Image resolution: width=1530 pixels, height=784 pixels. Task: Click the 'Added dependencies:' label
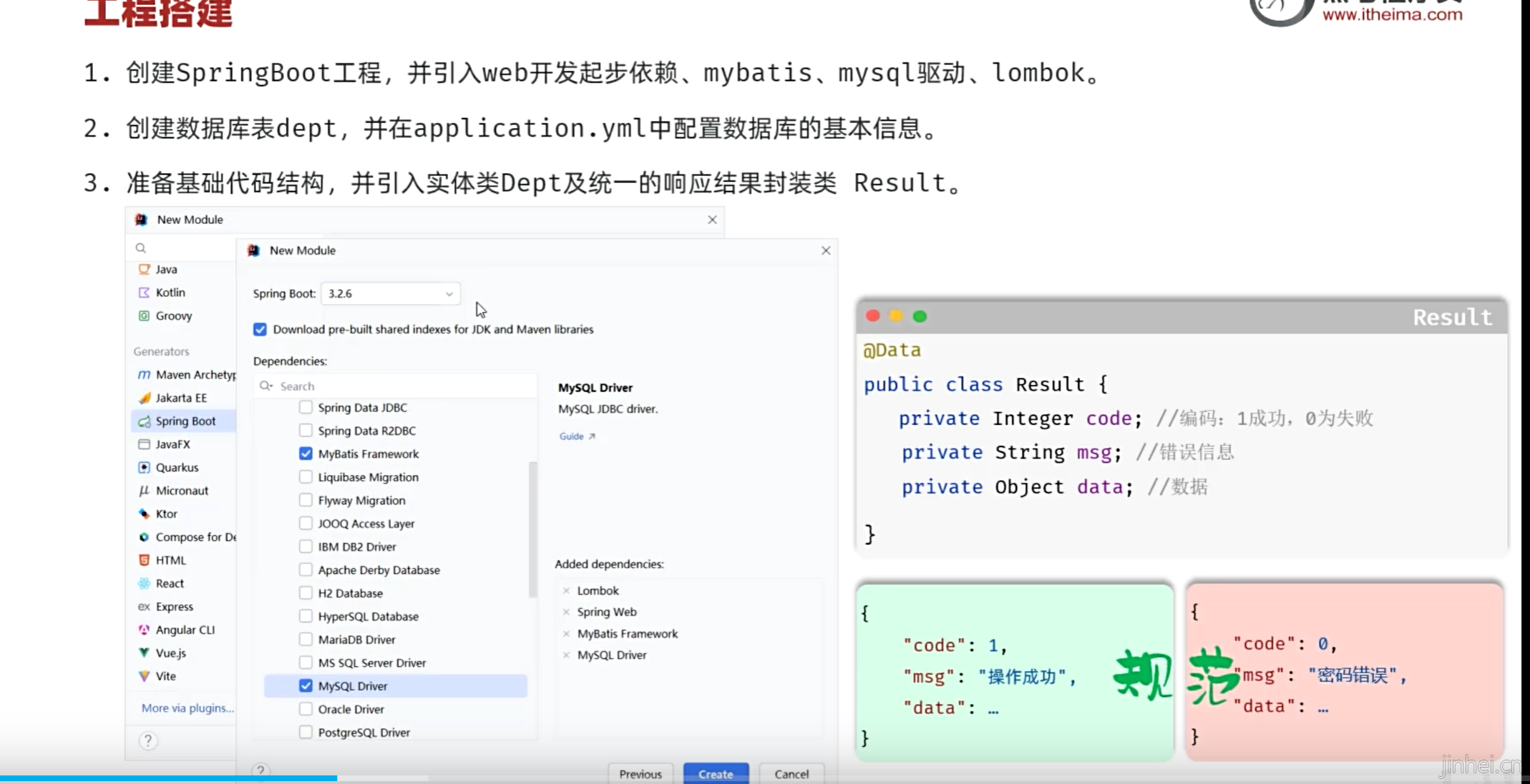pyautogui.click(x=609, y=564)
